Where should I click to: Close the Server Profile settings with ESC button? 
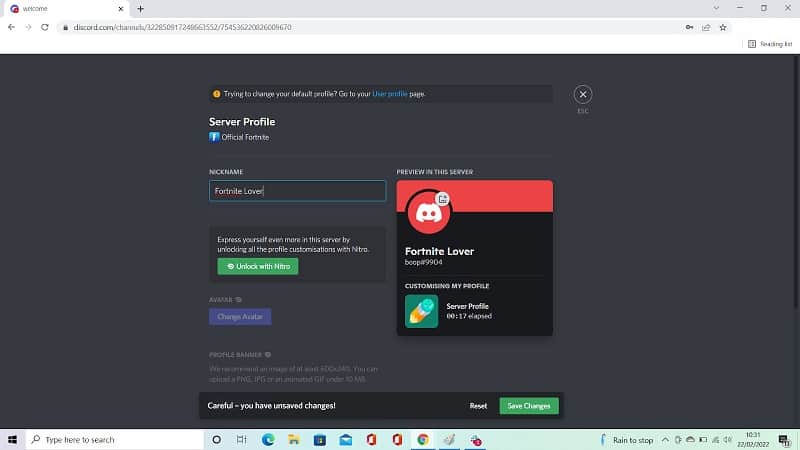[583, 94]
